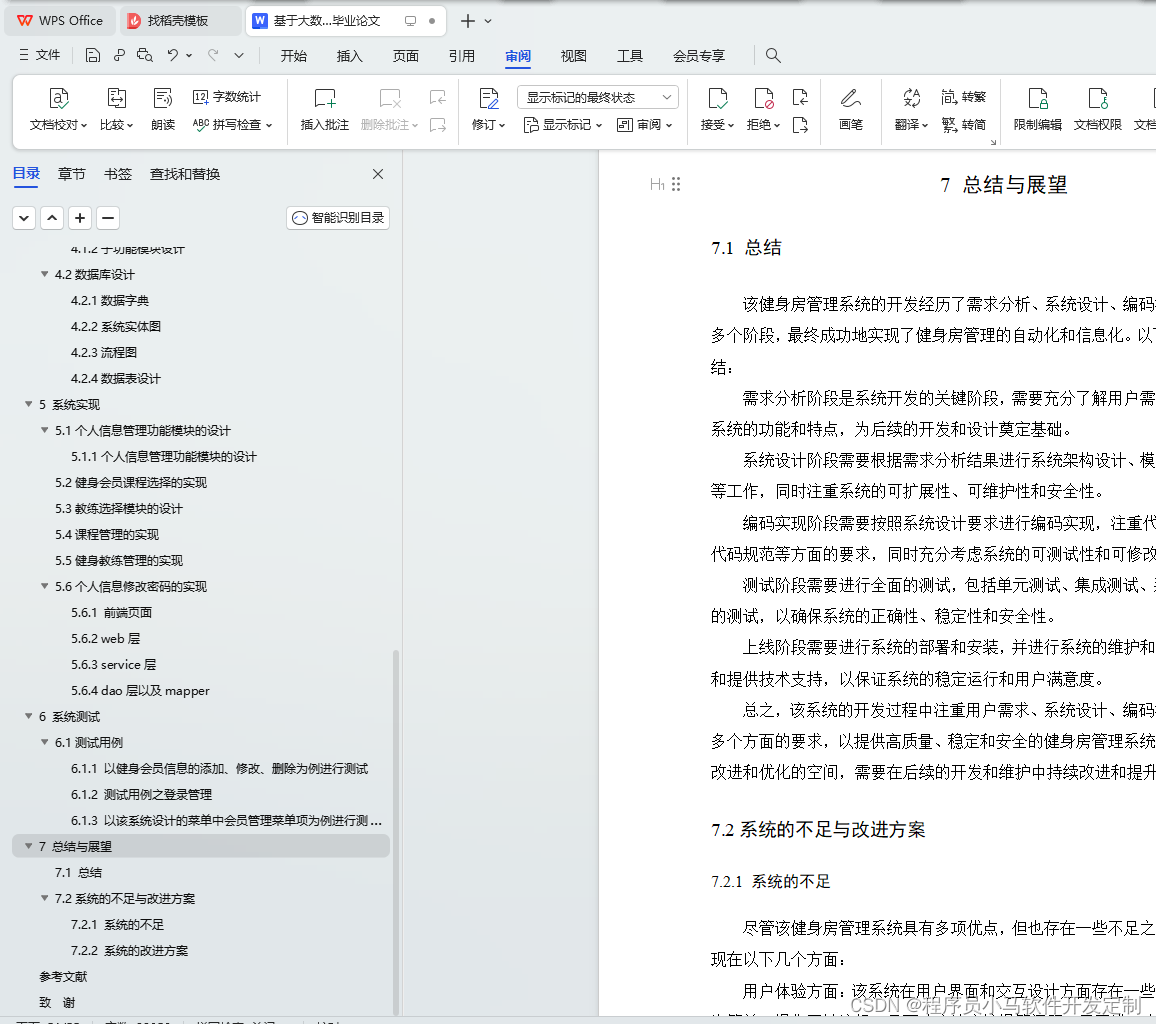Viewport: 1156px width, 1024px height.
Task: Click the up chevron outline button
Action: click(x=52, y=217)
